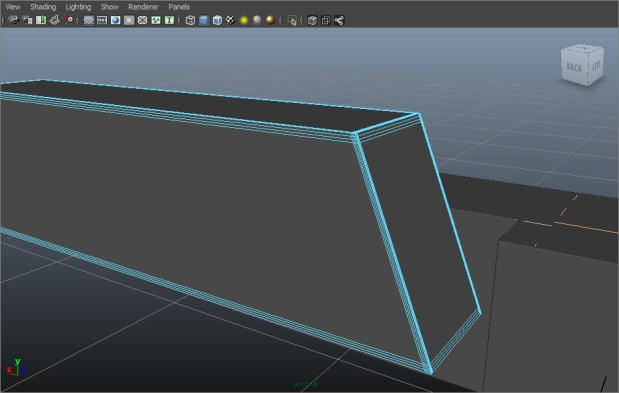Click High Quality rendering gold sphere

click(x=270, y=20)
